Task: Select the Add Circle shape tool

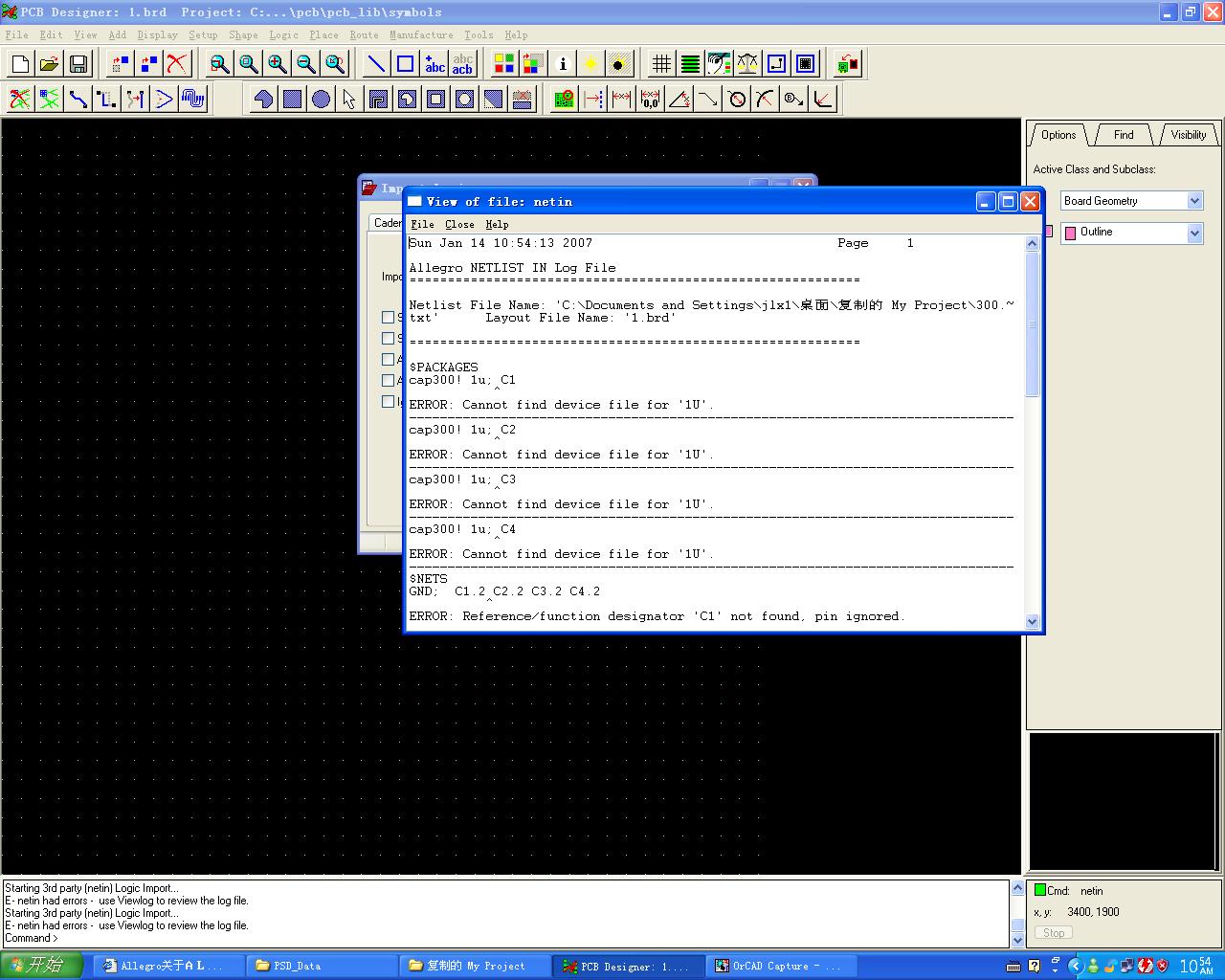Action: 322,99
